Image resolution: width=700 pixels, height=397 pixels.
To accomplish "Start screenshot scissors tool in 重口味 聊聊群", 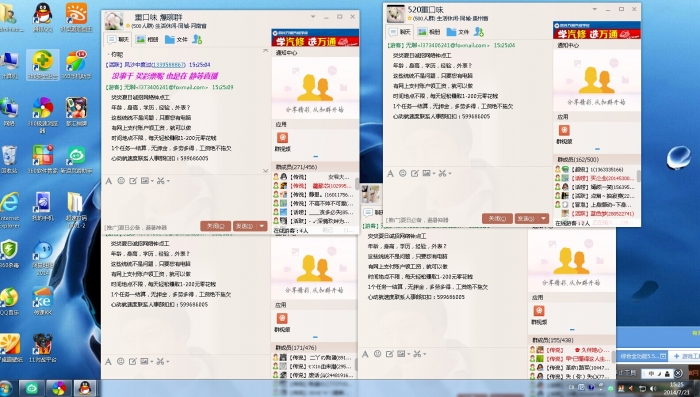I will point(161,181).
